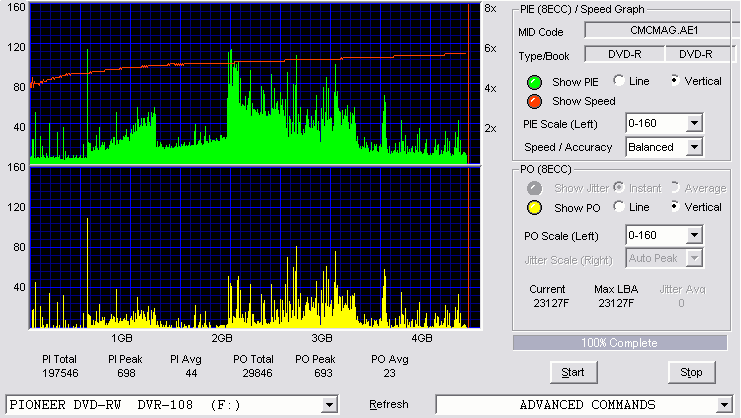This screenshot has height=418, width=741.
Task: Toggle the yellow Show PO indicator
Action: click(x=534, y=208)
